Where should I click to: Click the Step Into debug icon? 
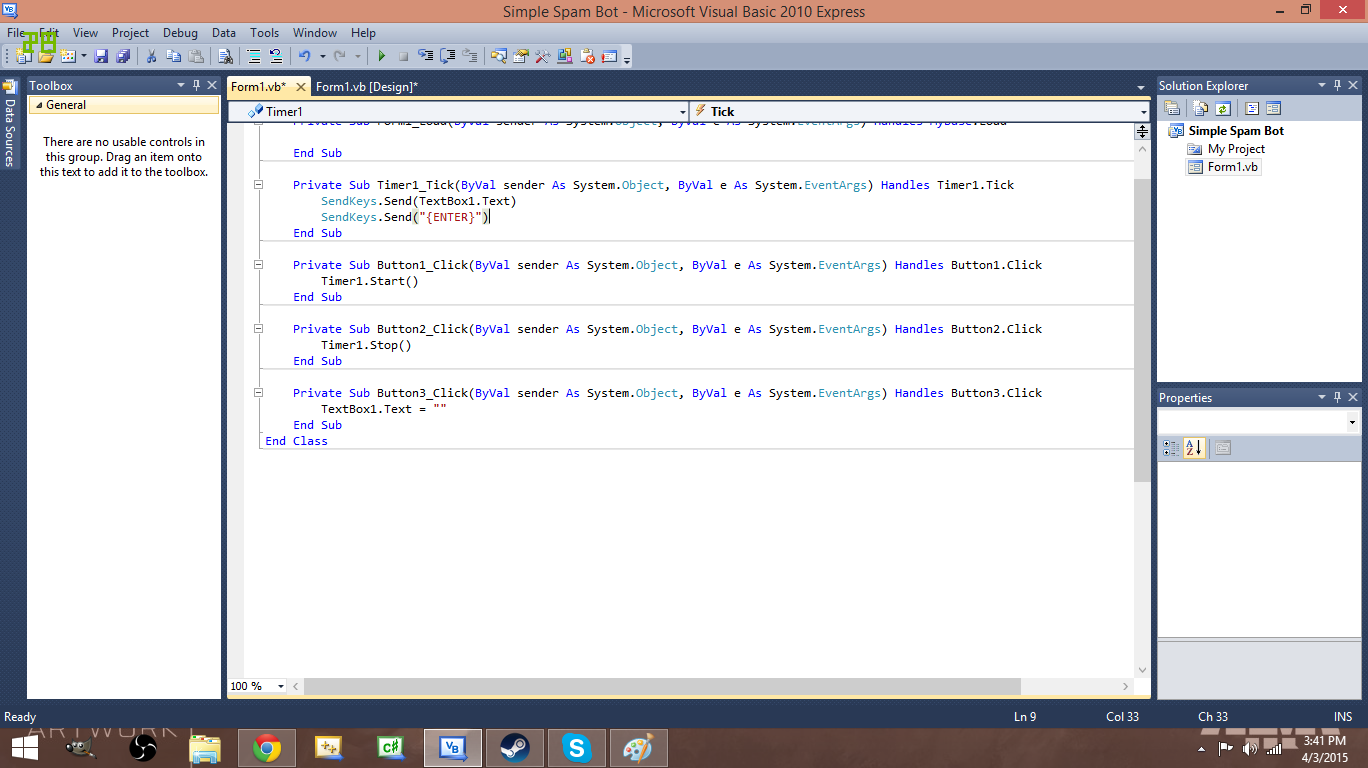point(426,56)
